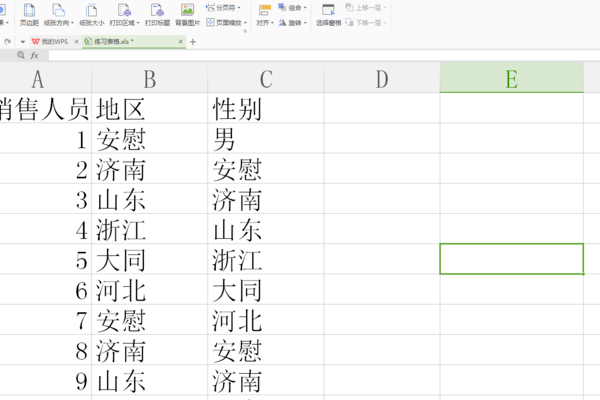Expand the bring forward (上移一层) dropdown arrow
Image resolution: width=600 pixels, height=400 pixels.
point(385,8)
